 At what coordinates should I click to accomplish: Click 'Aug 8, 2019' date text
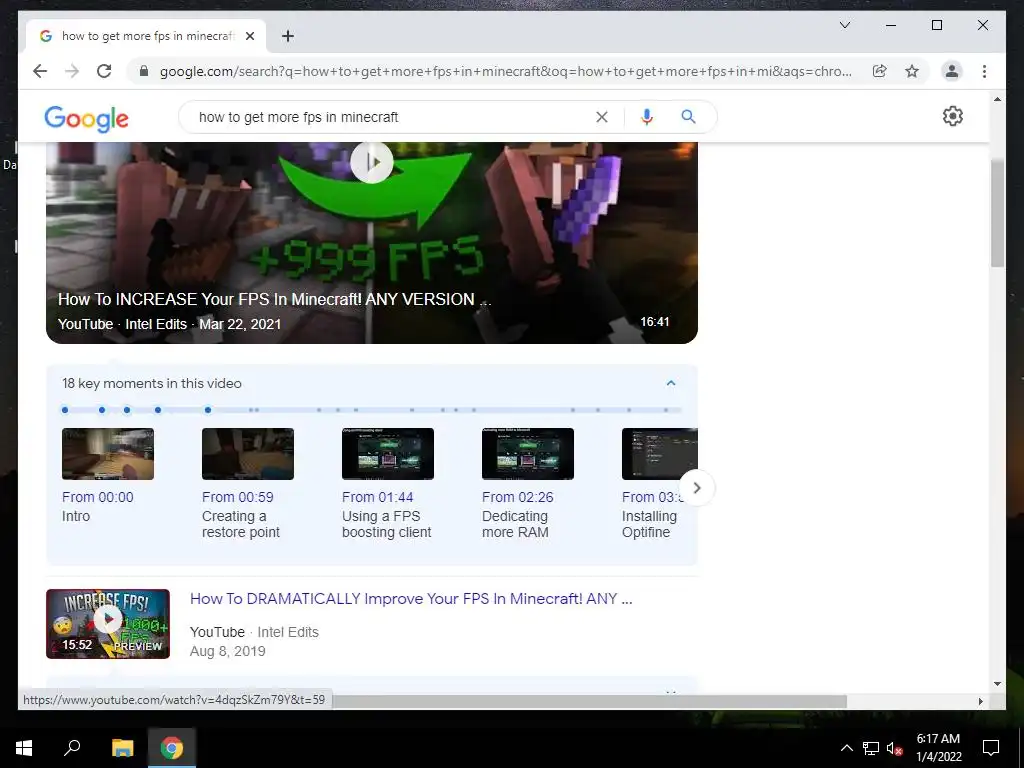click(227, 651)
